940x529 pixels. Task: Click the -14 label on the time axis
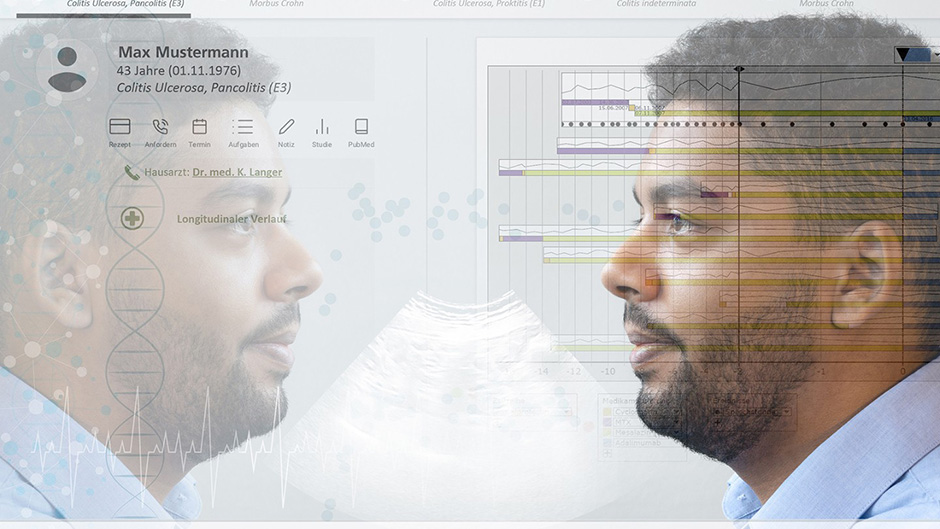click(x=542, y=371)
